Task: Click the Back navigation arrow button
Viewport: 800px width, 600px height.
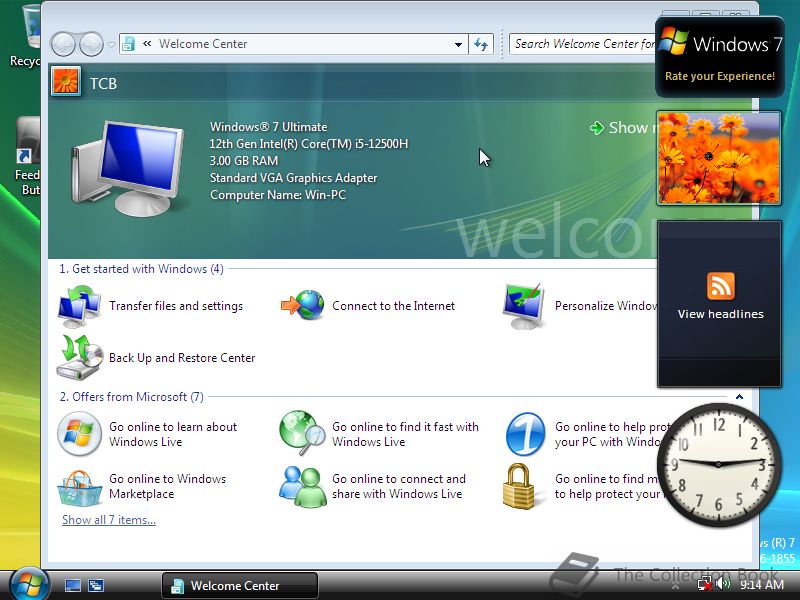Action: click(x=63, y=44)
